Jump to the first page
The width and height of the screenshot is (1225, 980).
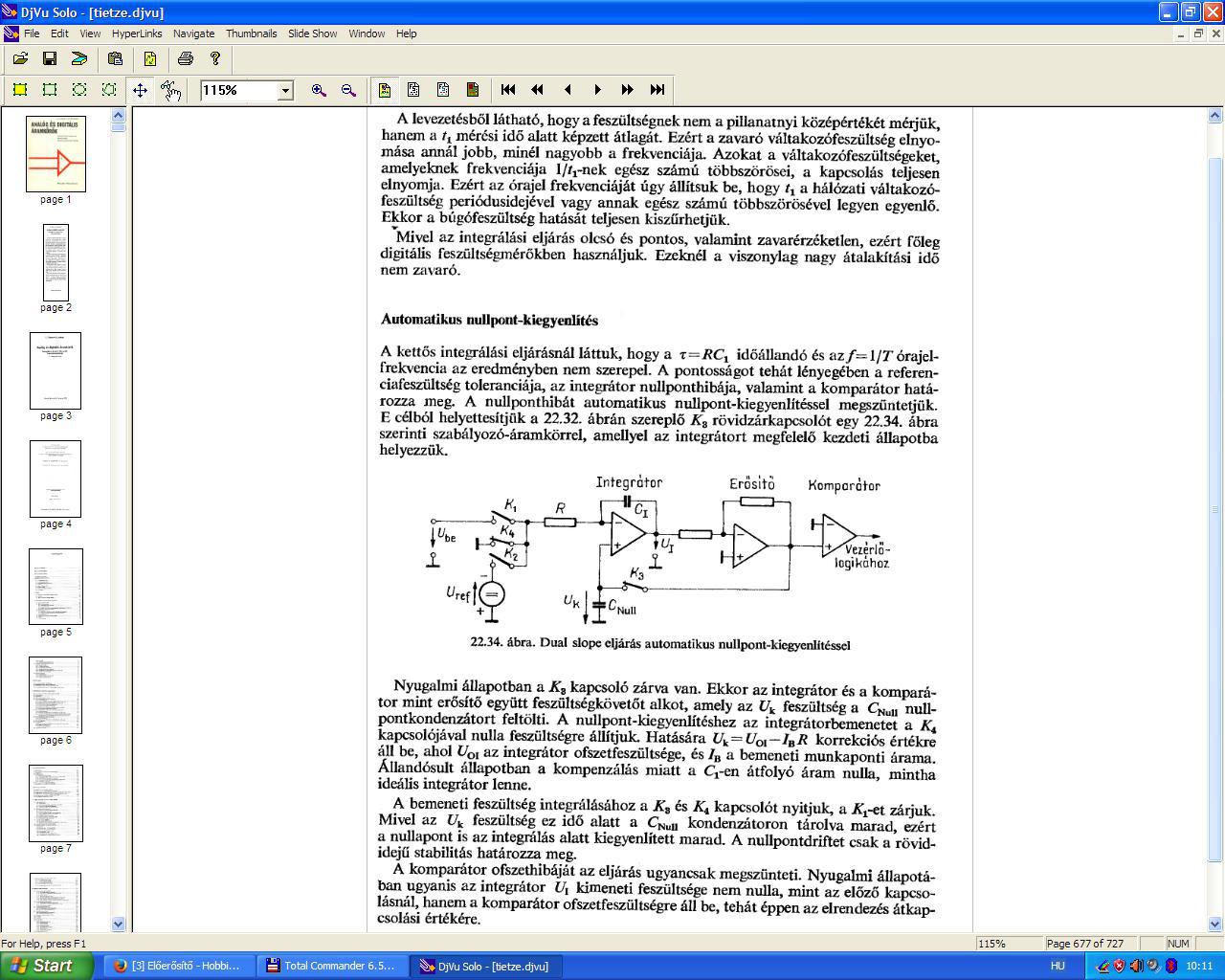(508, 90)
